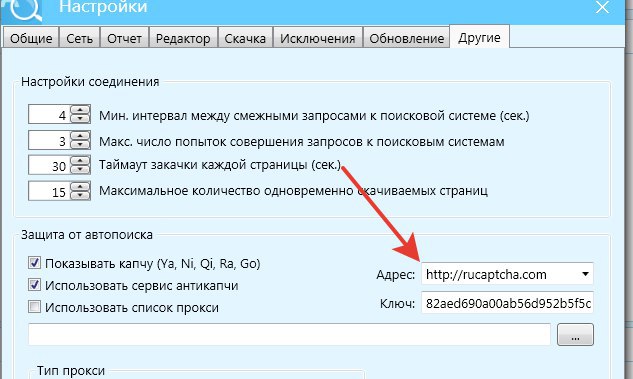This screenshot has height=379, width=633.
Task: Select the Другие tab
Action: pos(479,37)
